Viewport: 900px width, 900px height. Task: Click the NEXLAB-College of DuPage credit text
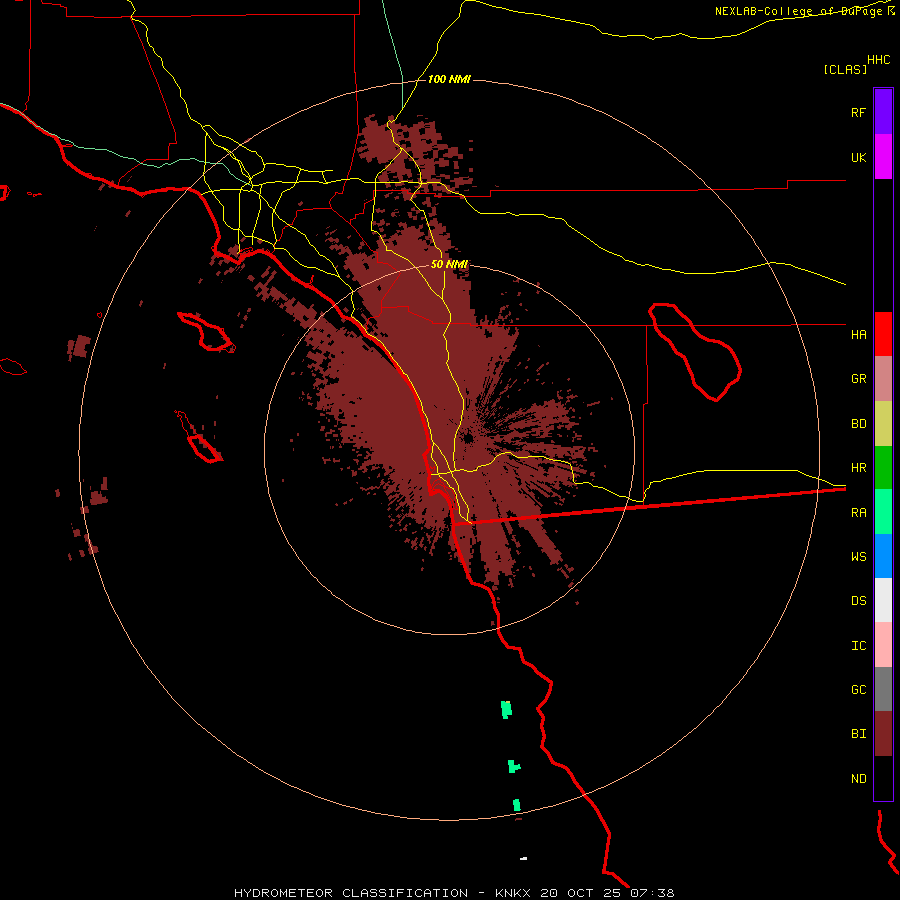[x=800, y=11]
